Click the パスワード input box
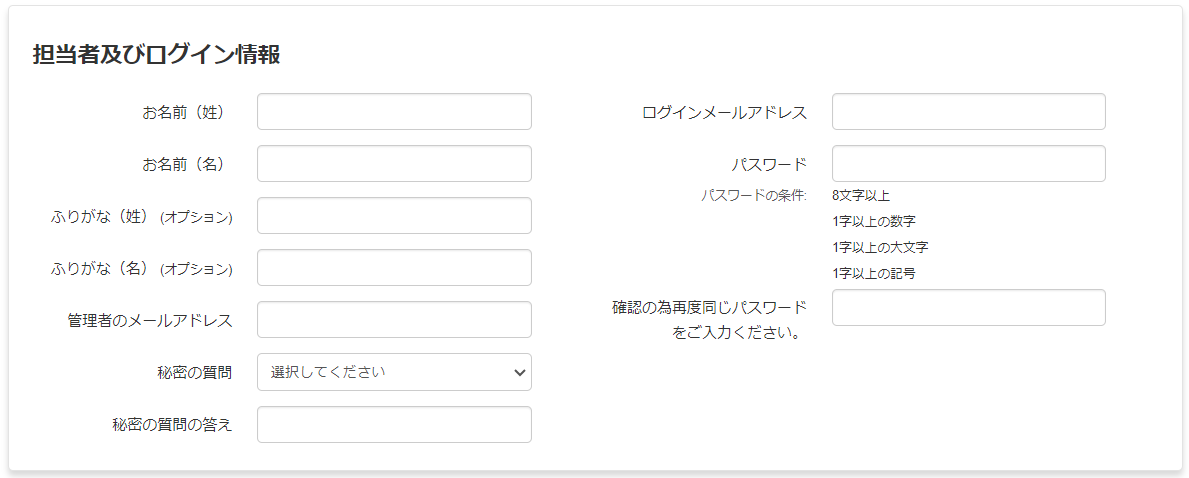The height and width of the screenshot is (478, 1189). [x=968, y=164]
